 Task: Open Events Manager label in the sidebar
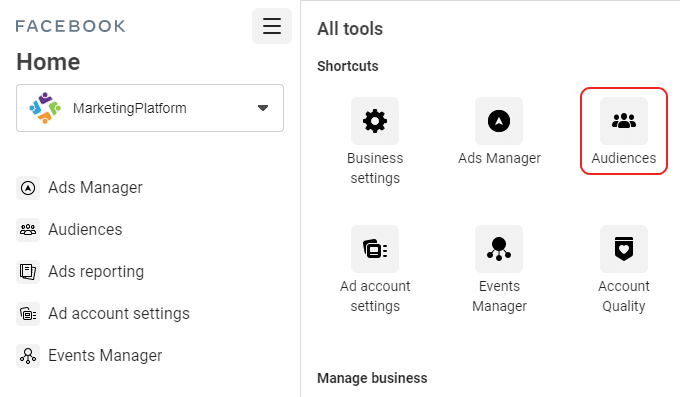tap(105, 355)
